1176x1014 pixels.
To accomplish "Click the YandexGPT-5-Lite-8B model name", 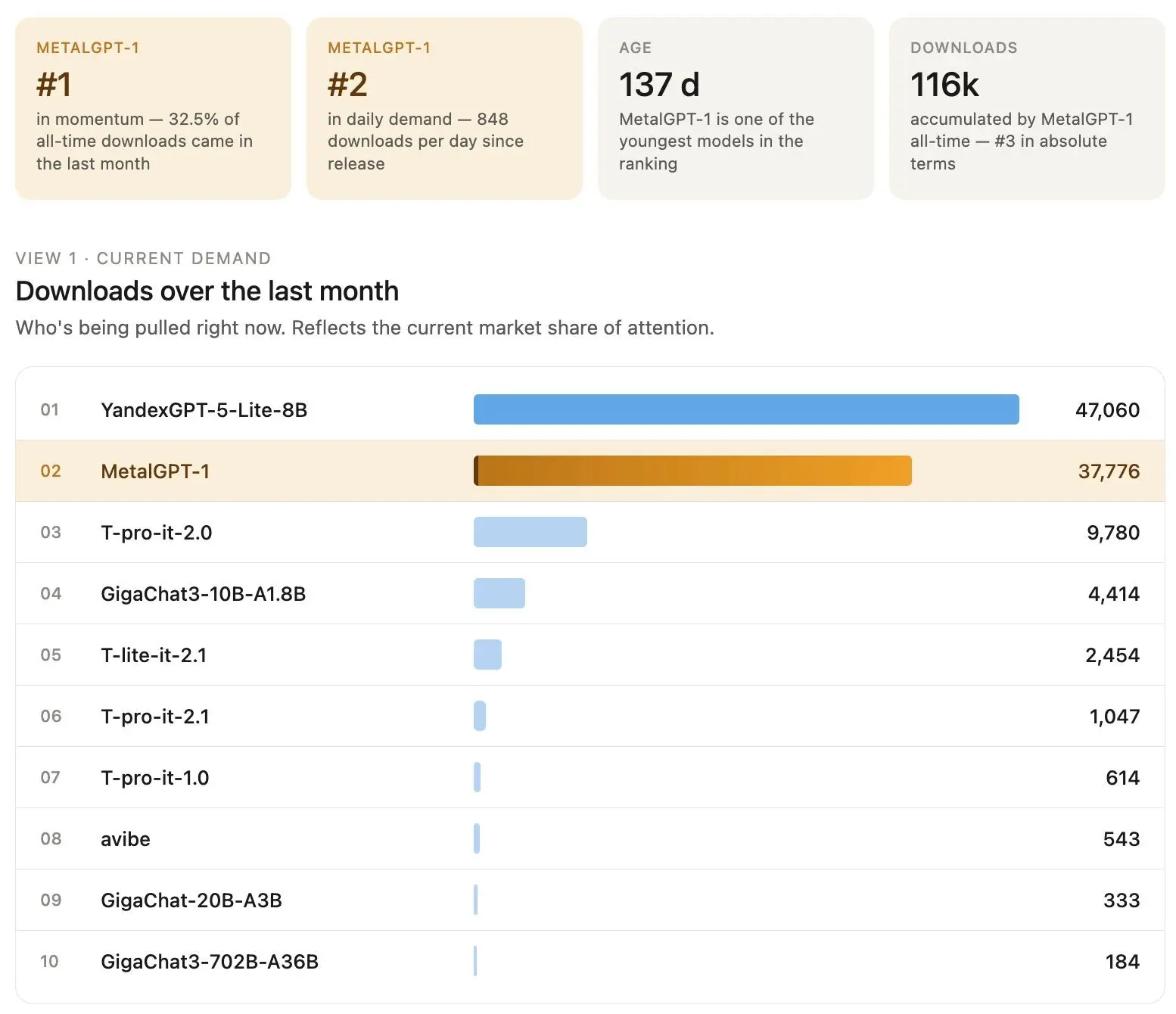I will [204, 410].
